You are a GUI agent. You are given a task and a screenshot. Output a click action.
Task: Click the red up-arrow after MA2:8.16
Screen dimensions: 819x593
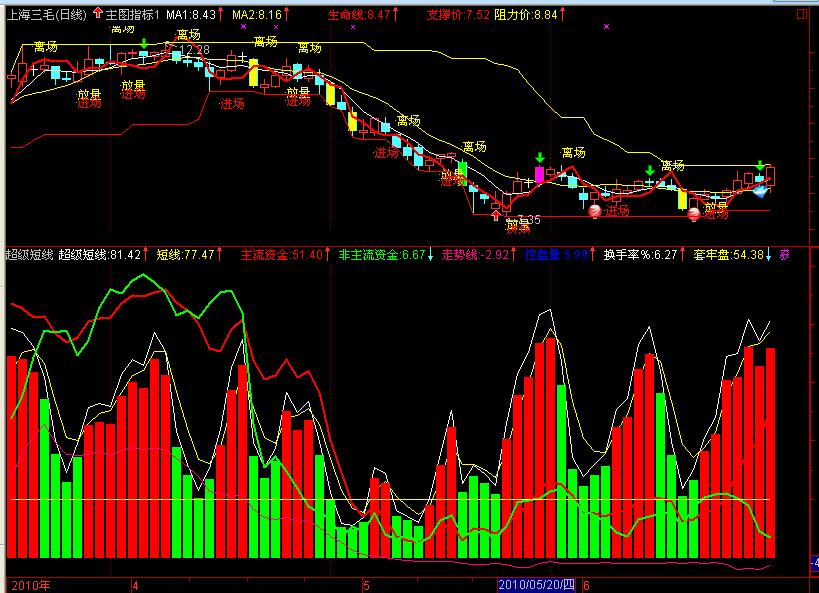pyautogui.click(x=286, y=14)
